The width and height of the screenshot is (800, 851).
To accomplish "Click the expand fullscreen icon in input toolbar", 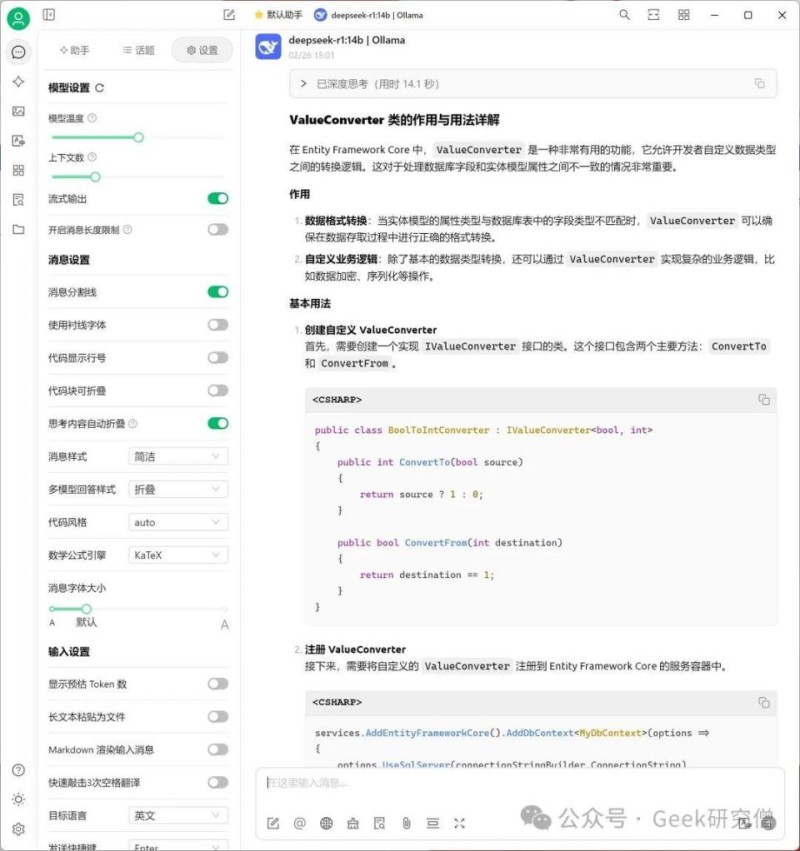I will [459, 821].
